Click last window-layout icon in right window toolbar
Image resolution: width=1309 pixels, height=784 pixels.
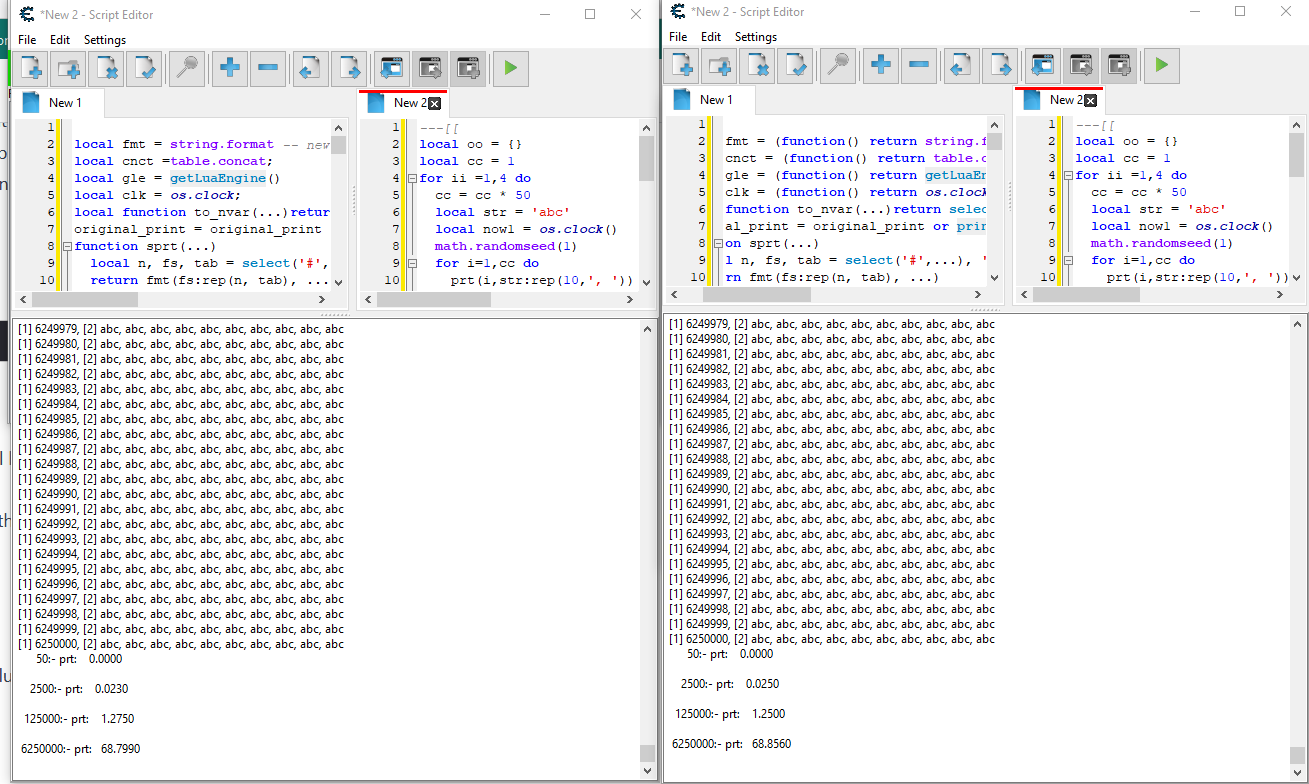click(x=1119, y=66)
